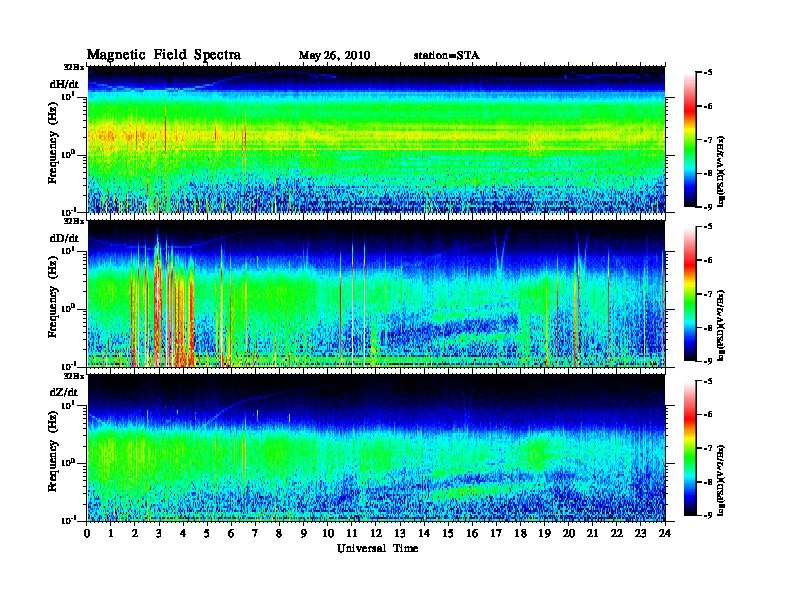The width and height of the screenshot is (792, 612).
Task: Click hour "24" on the Universal Time axis
Action: pyautogui.click(x=665, y=533)
